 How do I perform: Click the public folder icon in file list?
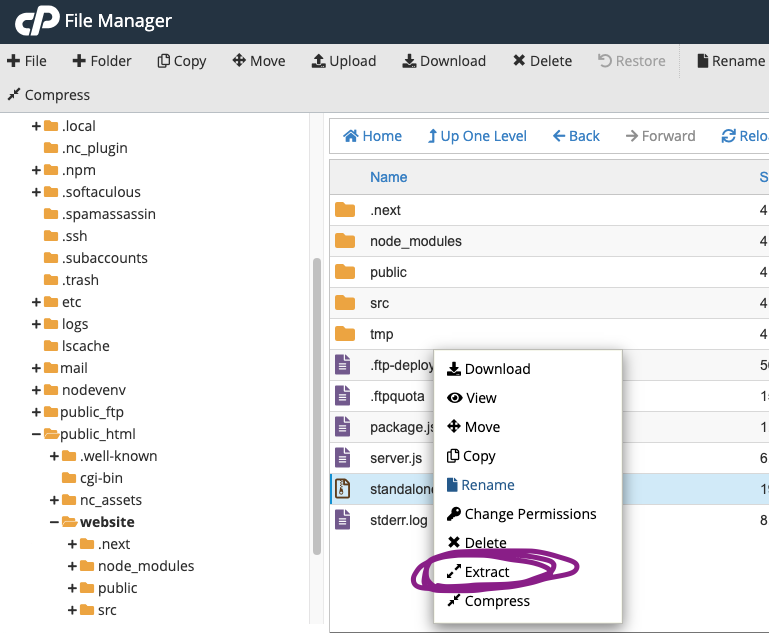coord(345,272)
